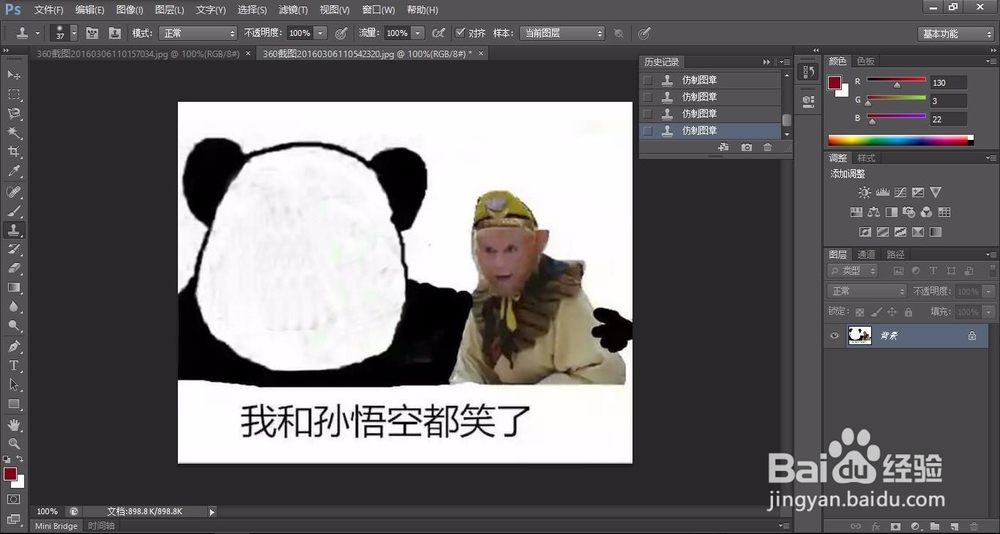Select the Clone Stamp tool in toolbox
Viewport: 1000px width, 534px height.
pyautogui.click(x=14, y=230)
